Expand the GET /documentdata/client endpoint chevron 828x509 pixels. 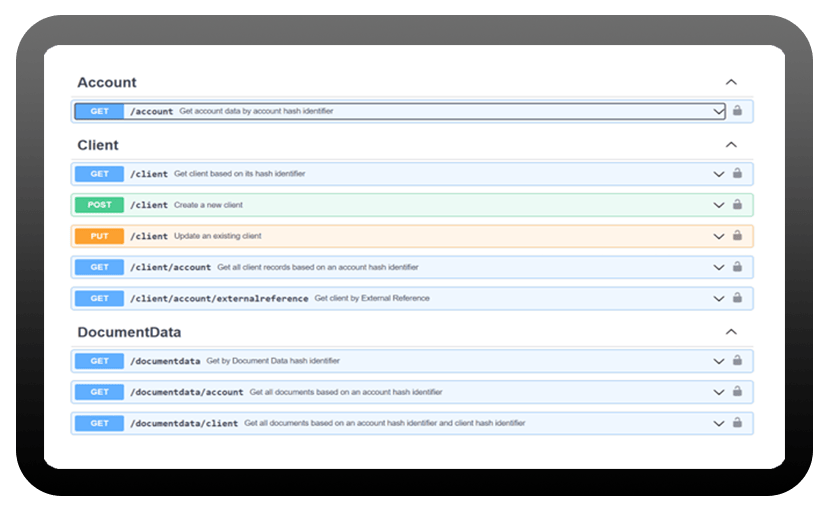pyautogui.click(x=718, y=423)
